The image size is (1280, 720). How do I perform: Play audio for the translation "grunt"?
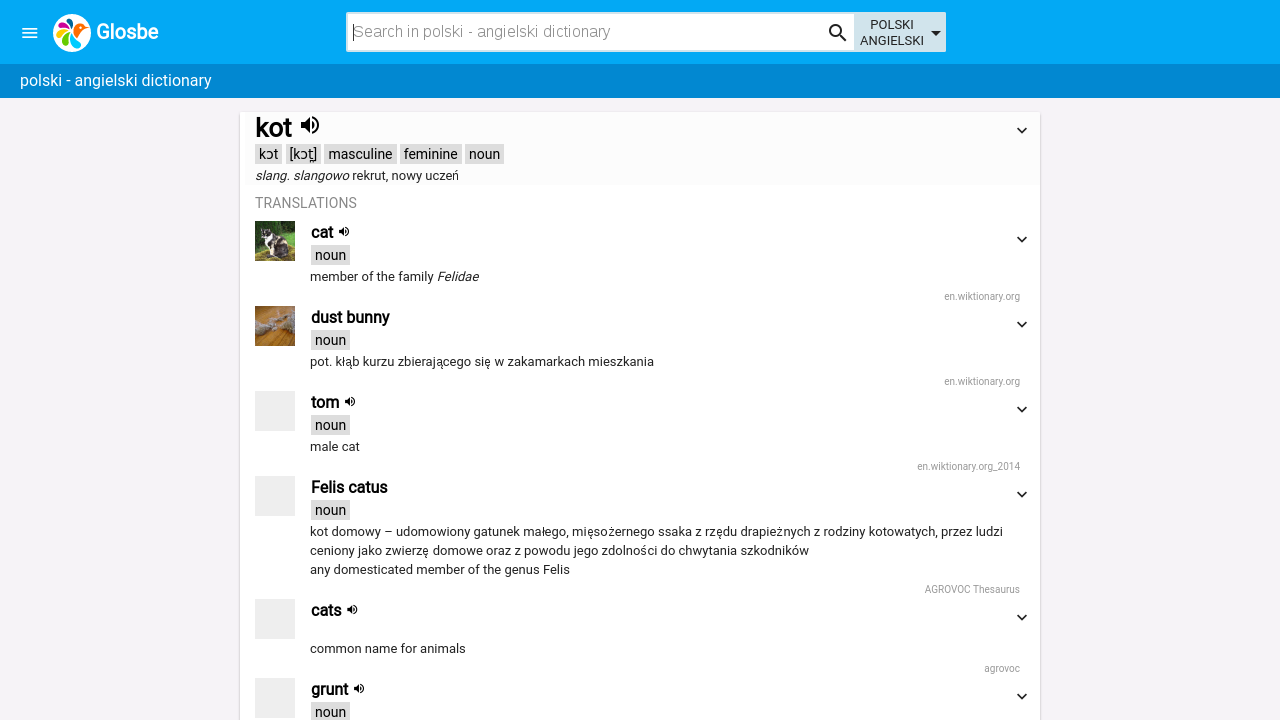(359, 688)
